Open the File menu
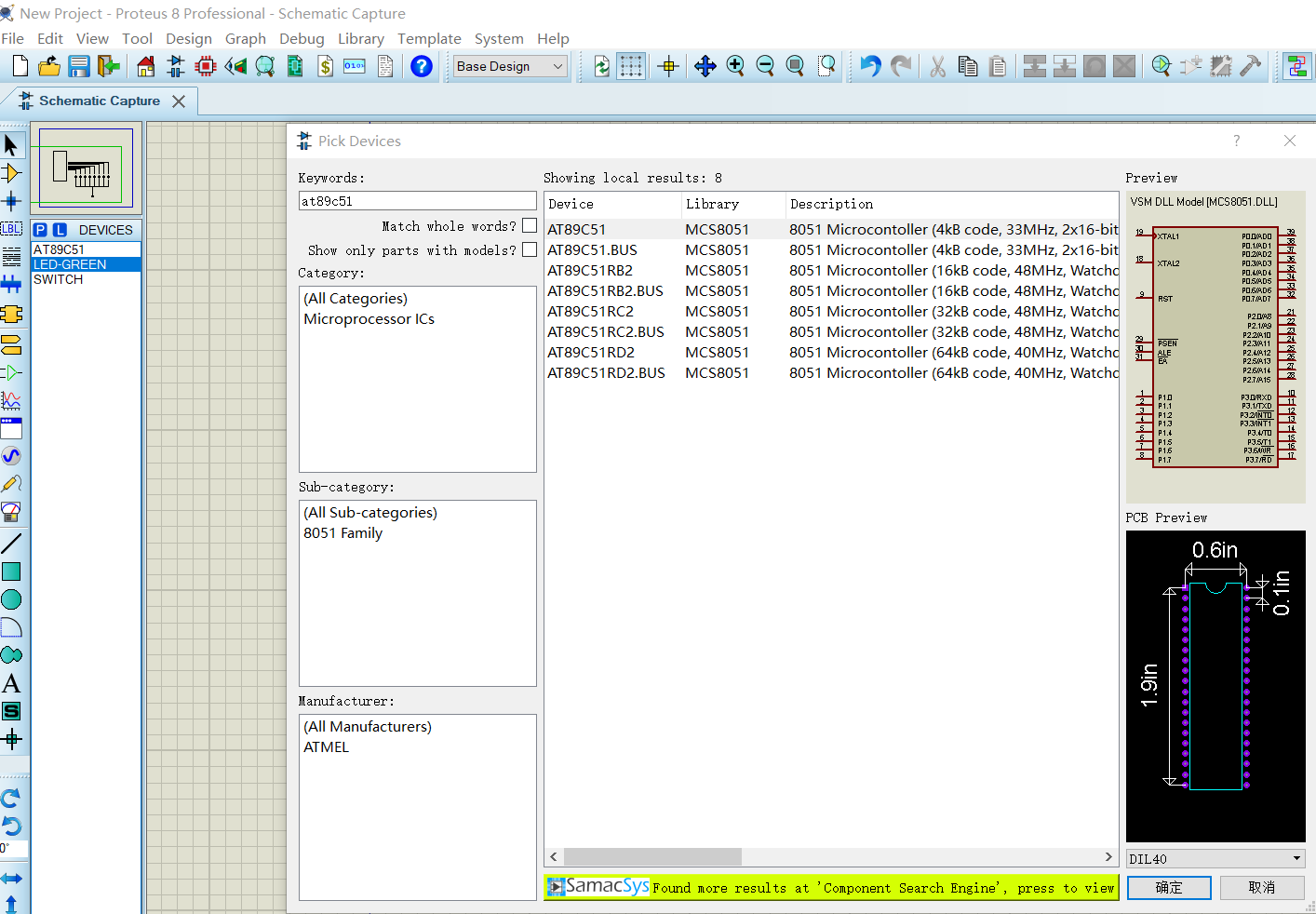The width and height of the screenshot is (1316, 914). pyautogui.click(x=13, y=38)
